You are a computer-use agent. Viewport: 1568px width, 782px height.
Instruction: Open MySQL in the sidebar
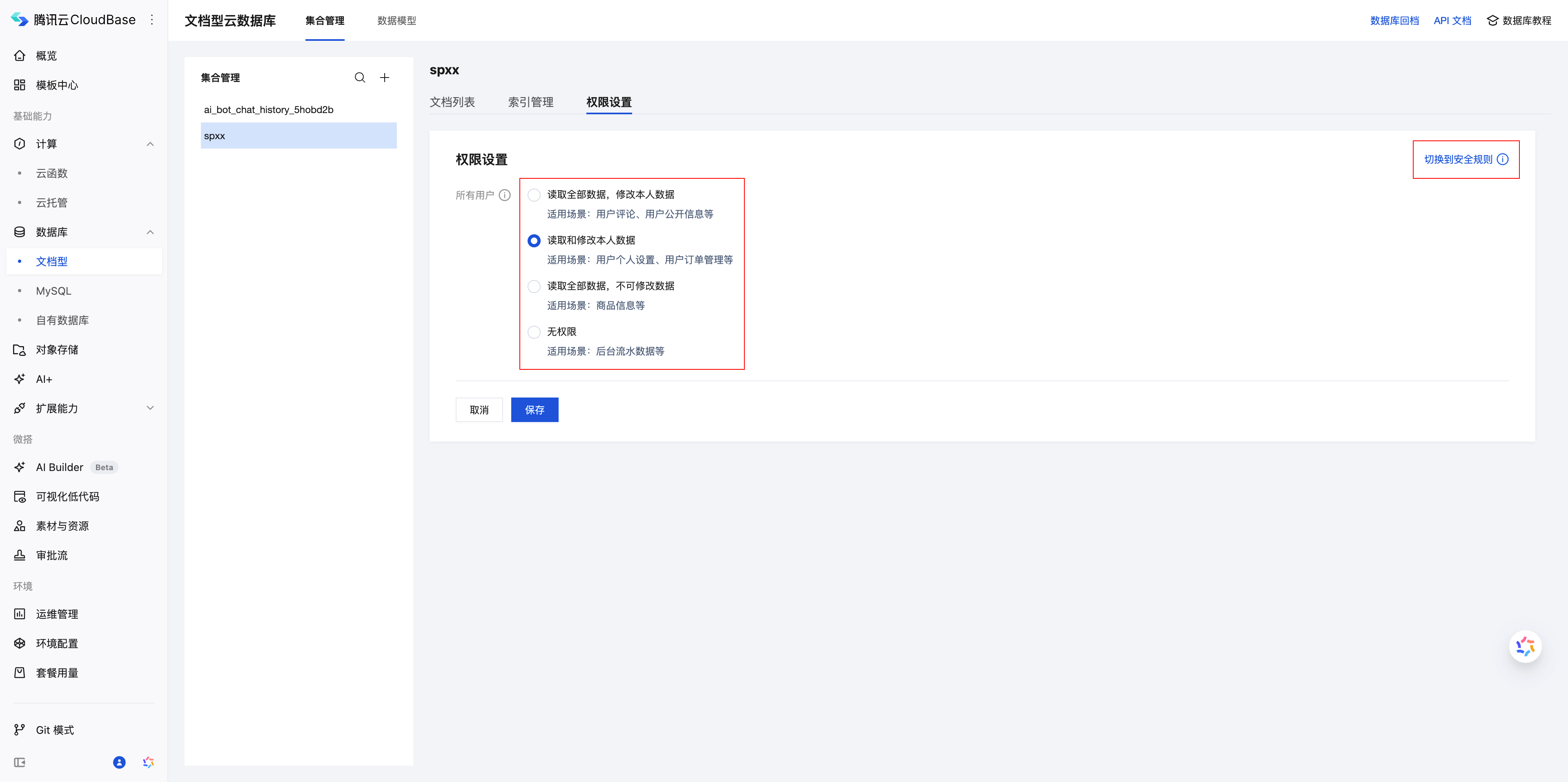pos(53,291)
